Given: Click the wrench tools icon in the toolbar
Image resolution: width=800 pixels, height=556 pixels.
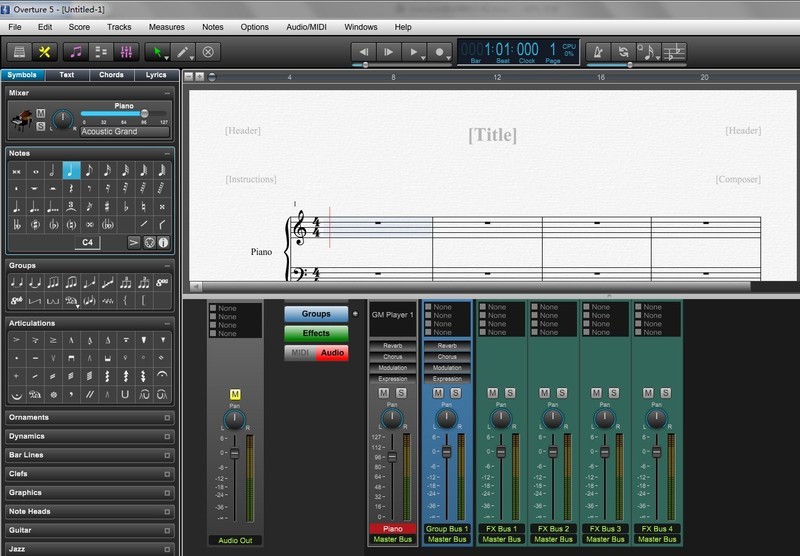Looking at the screenshot, I should (44, 52).
